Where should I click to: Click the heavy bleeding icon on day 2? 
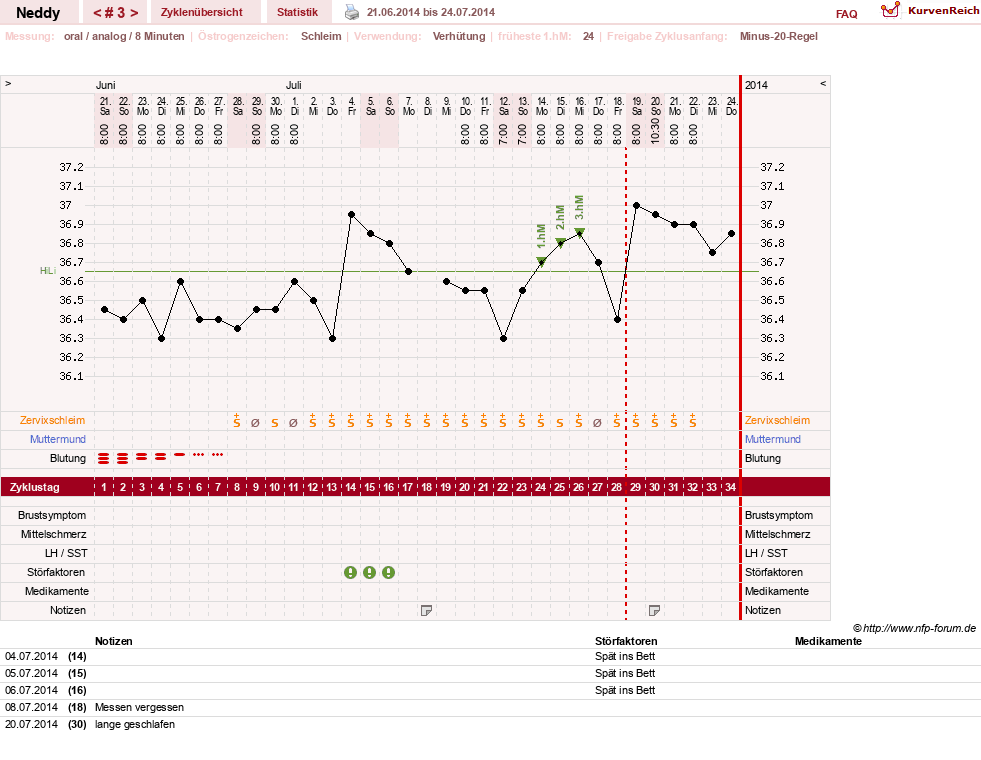(123, 459)
